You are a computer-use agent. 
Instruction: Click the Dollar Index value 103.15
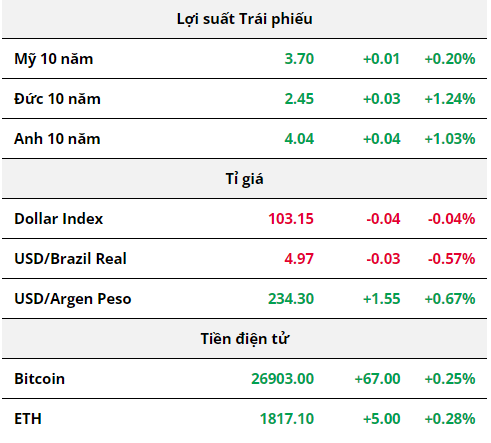[291, 219]
